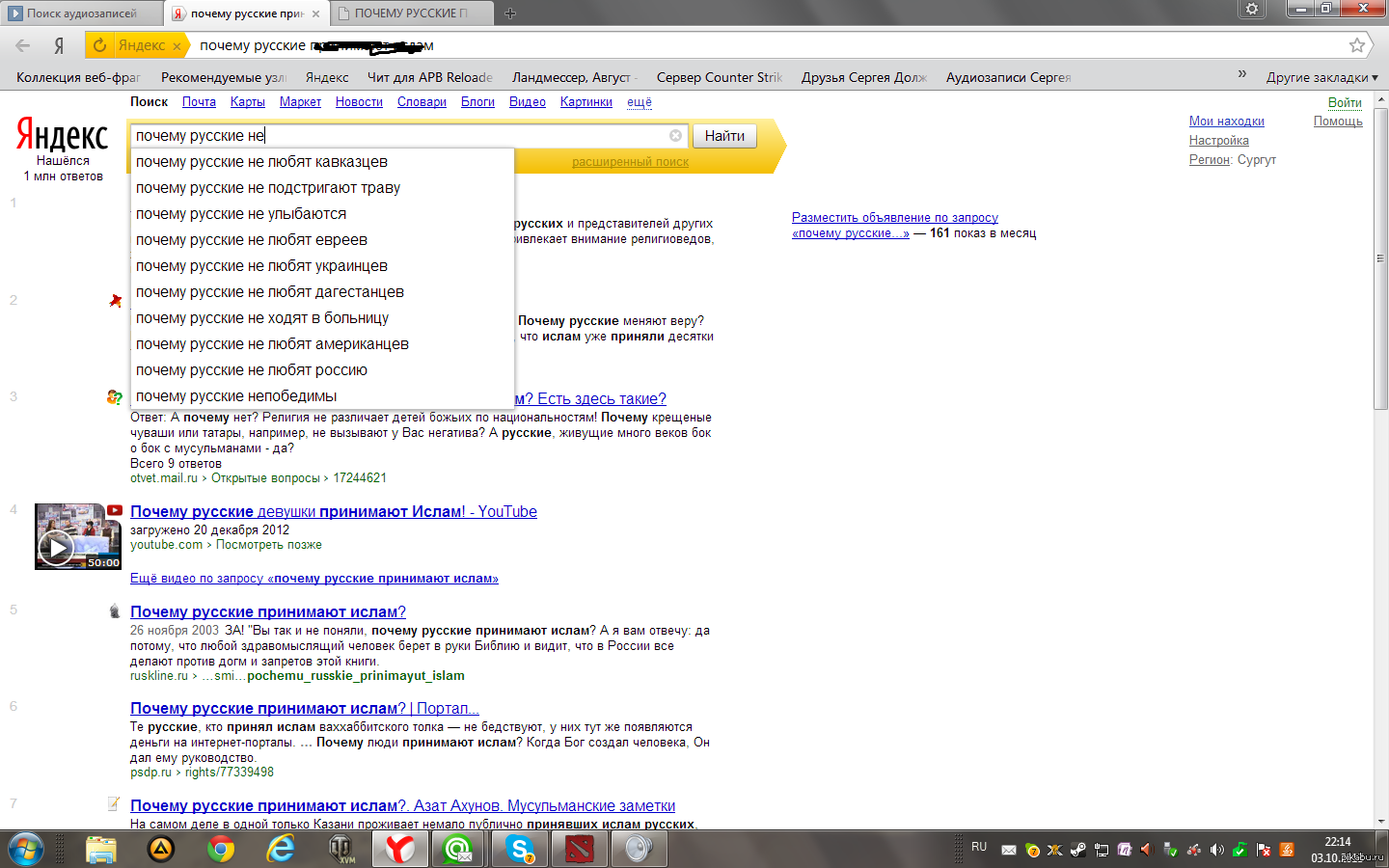
Task: Remove the Яндекс search-engine tag in the address bar
Action: coord(177,45)
